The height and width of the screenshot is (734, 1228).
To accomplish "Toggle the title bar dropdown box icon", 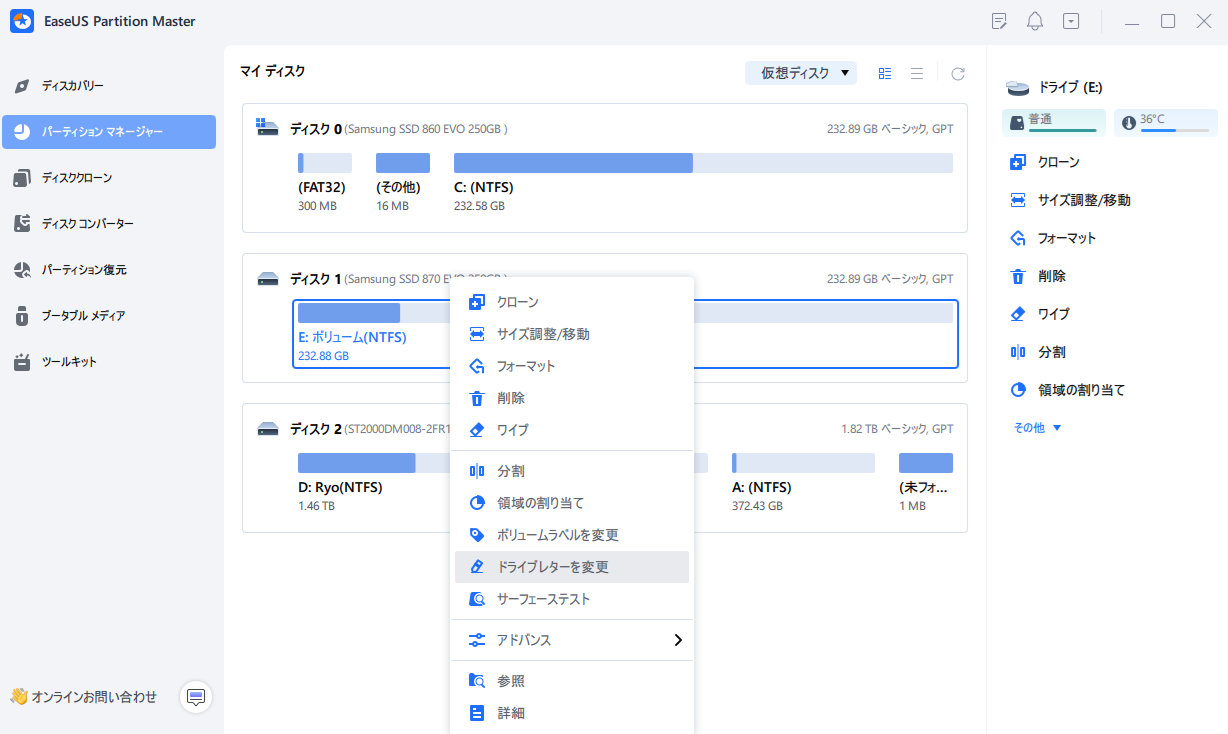I will 1071,21.
